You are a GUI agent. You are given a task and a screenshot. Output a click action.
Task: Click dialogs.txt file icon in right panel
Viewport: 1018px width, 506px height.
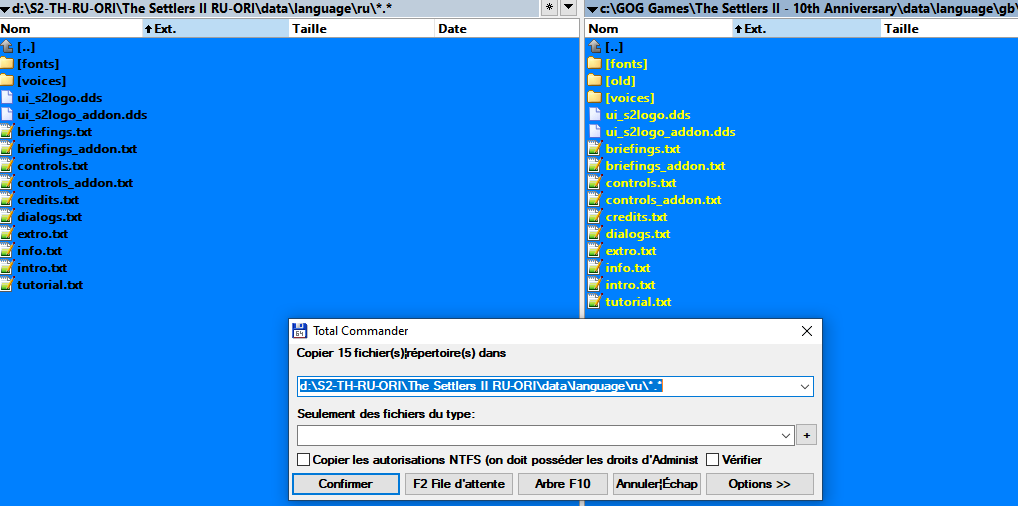click(595, 233)
